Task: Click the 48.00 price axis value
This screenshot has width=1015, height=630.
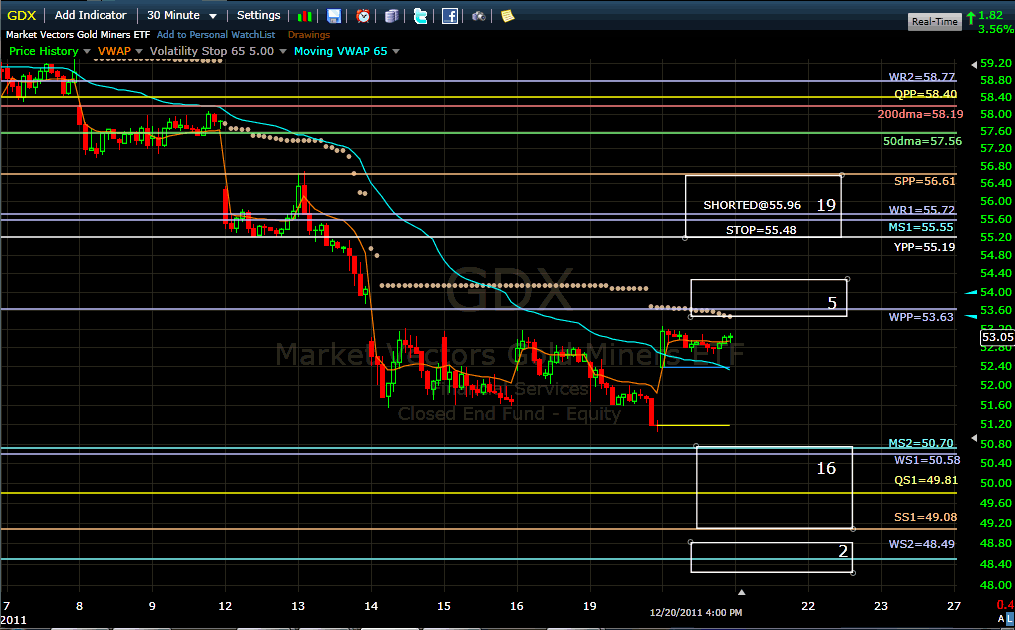Action: 996,585
